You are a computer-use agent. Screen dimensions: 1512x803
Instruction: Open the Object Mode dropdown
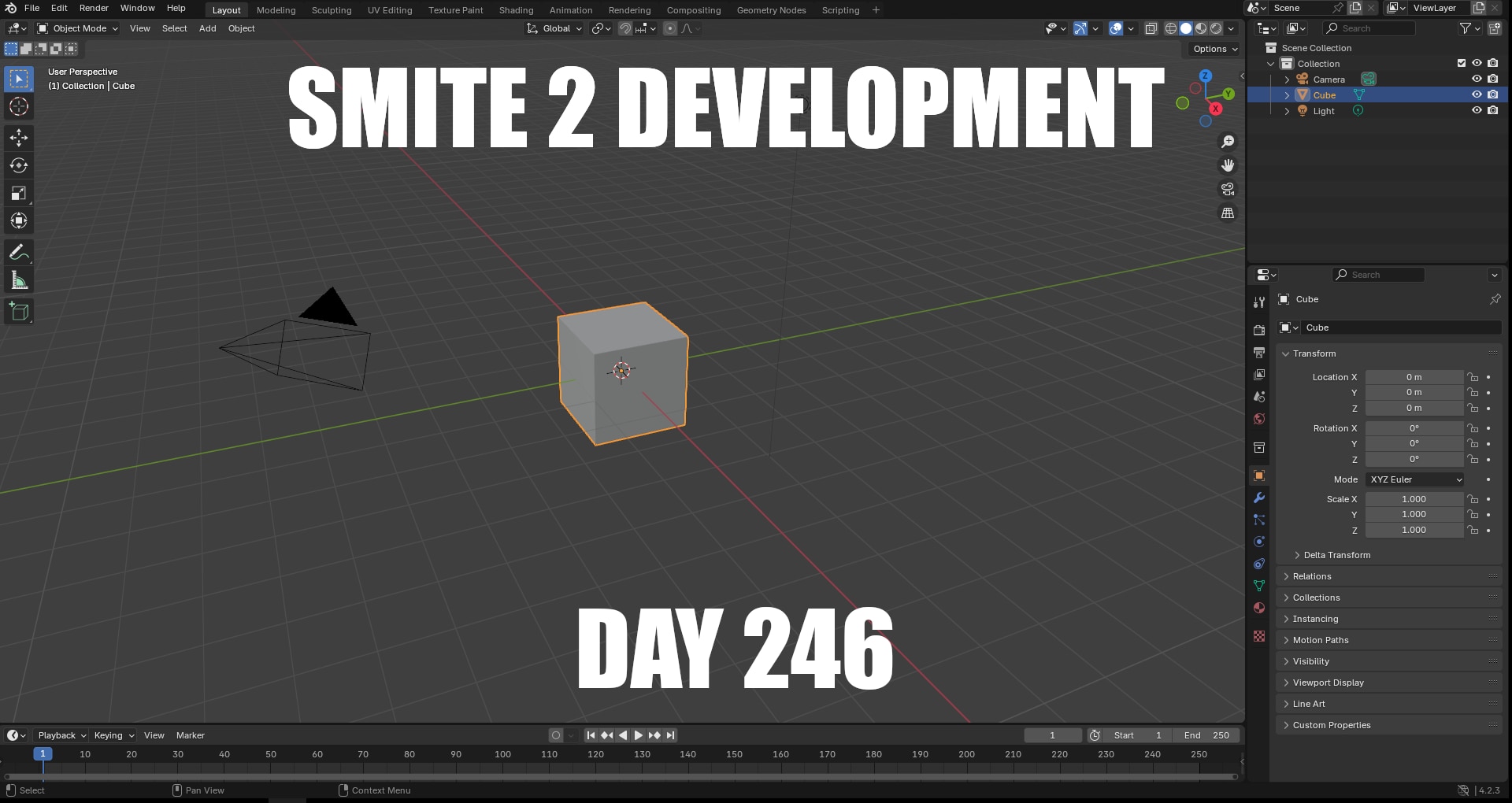[x=78, y=28]
